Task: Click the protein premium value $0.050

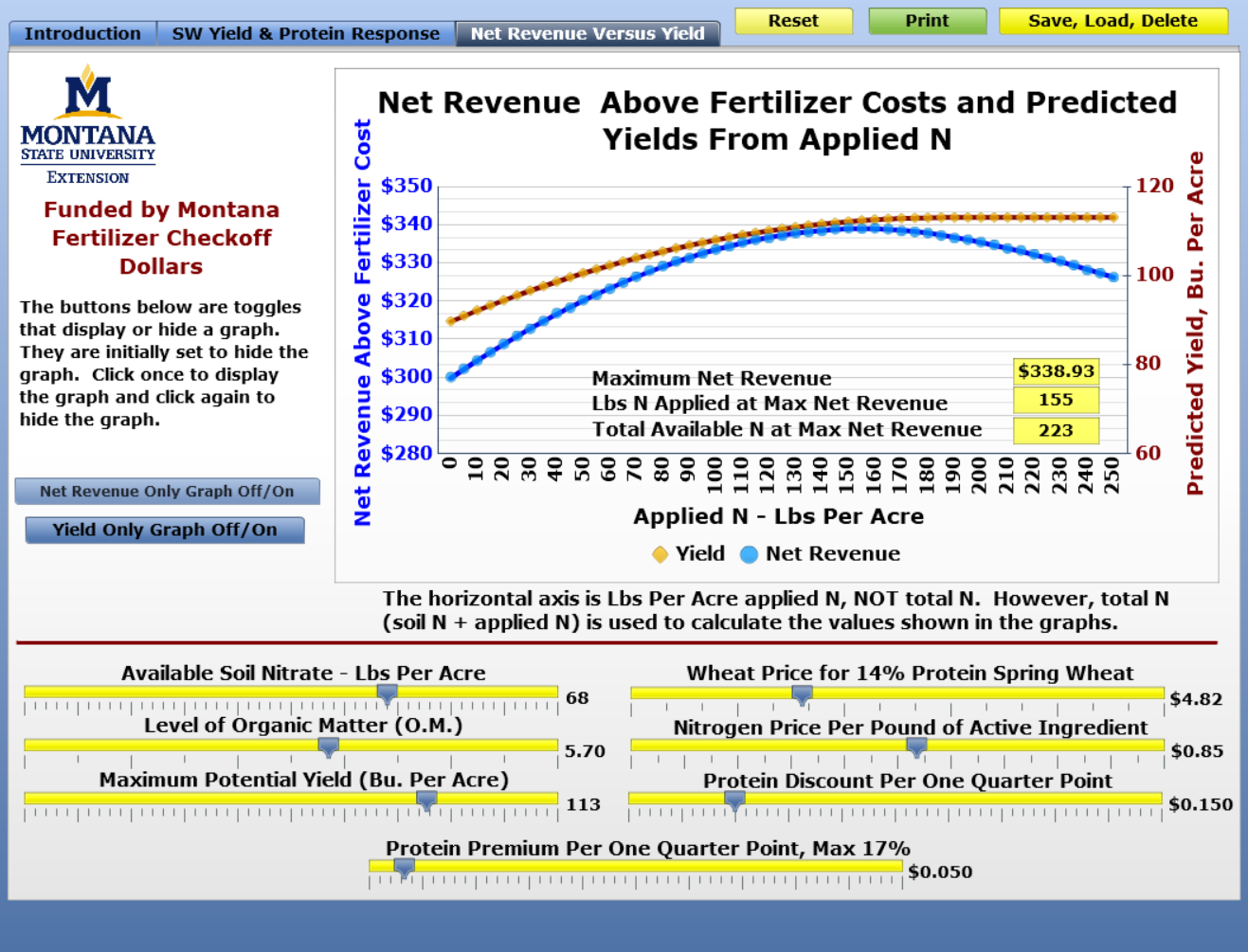Action: 940,871
